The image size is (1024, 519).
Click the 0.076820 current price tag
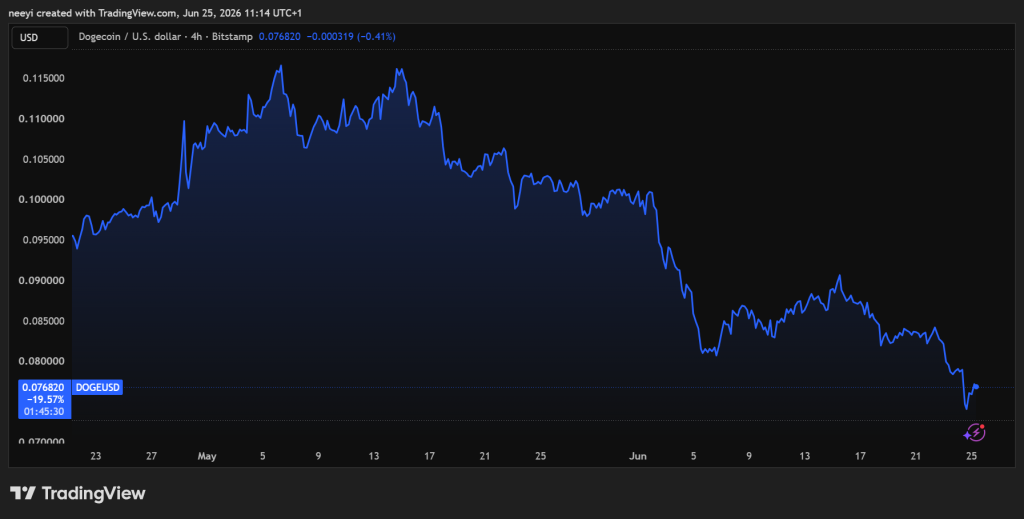pyautogui.click(x=43, y=388)
